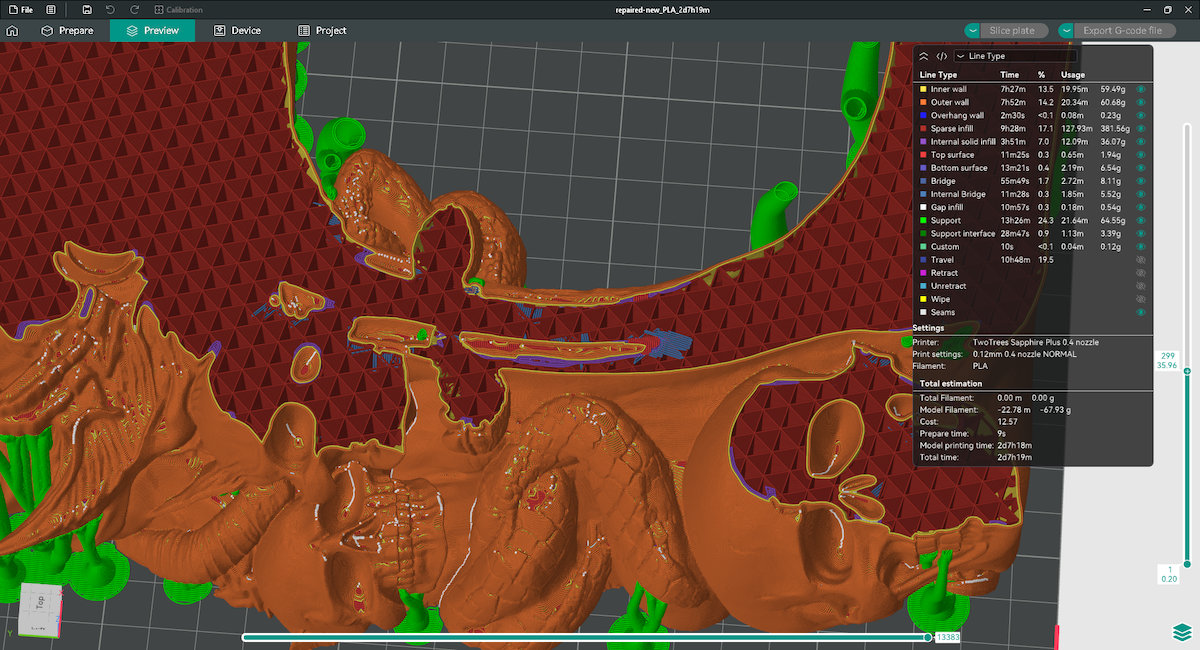This screenshot has width=1200, height=650.
Task: Click the Save project icon
Action: tap(88, 10)
